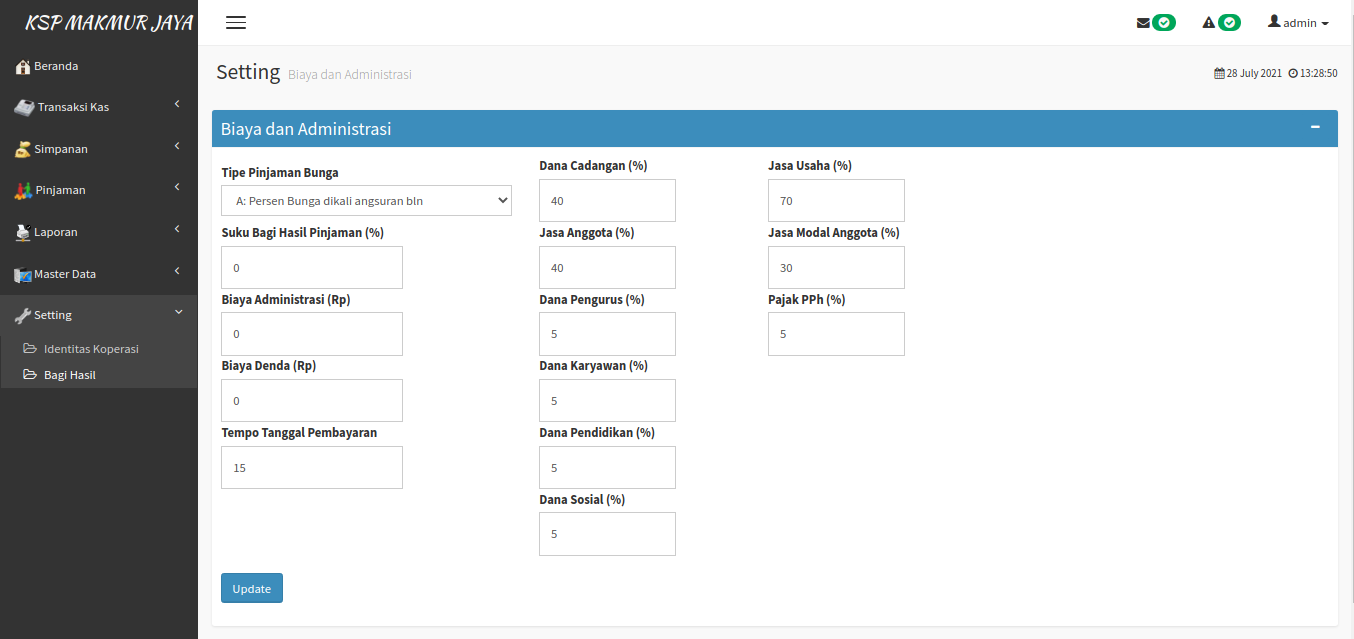Focus the Dana Cadangan percentage field

click(x=607, y=201)
